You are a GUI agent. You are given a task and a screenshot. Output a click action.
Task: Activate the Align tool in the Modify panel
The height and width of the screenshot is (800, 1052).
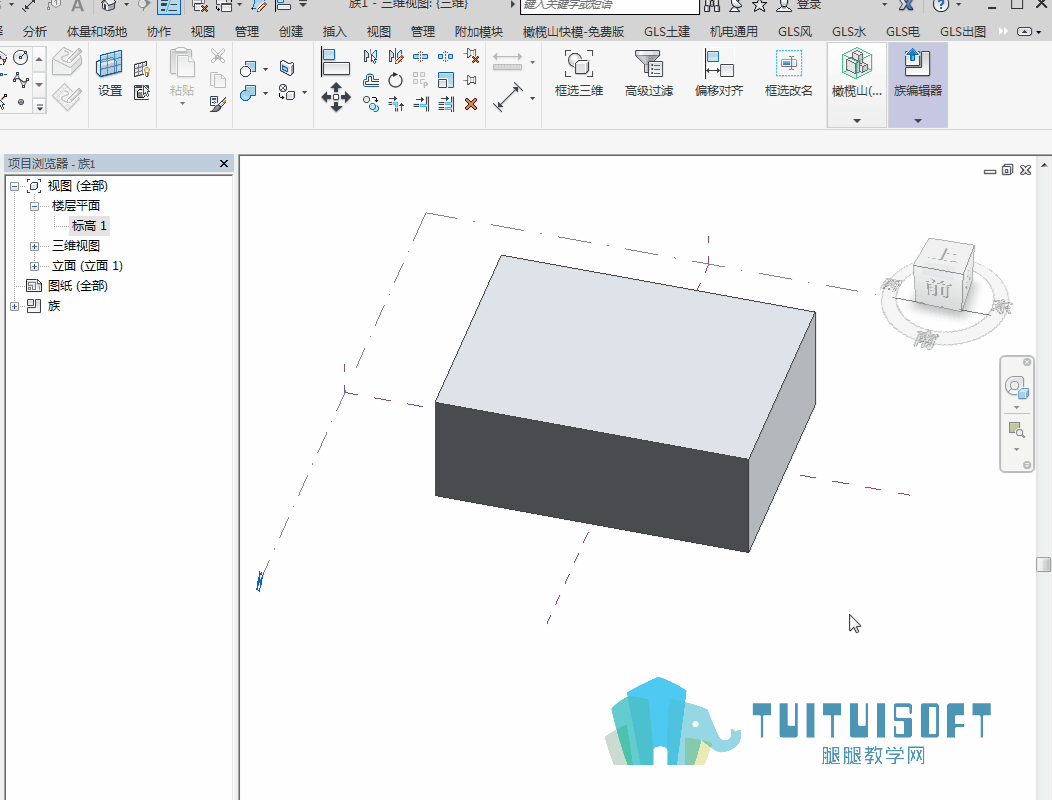(335, 62)
